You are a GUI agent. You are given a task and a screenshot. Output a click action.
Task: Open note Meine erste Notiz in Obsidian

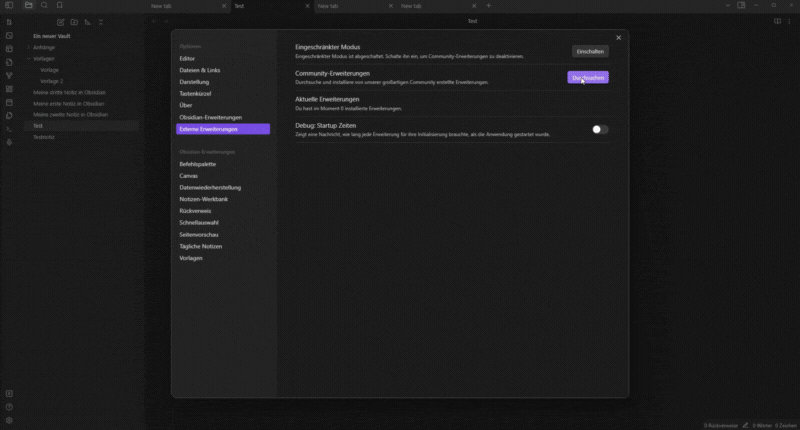[x=68, y=104]
